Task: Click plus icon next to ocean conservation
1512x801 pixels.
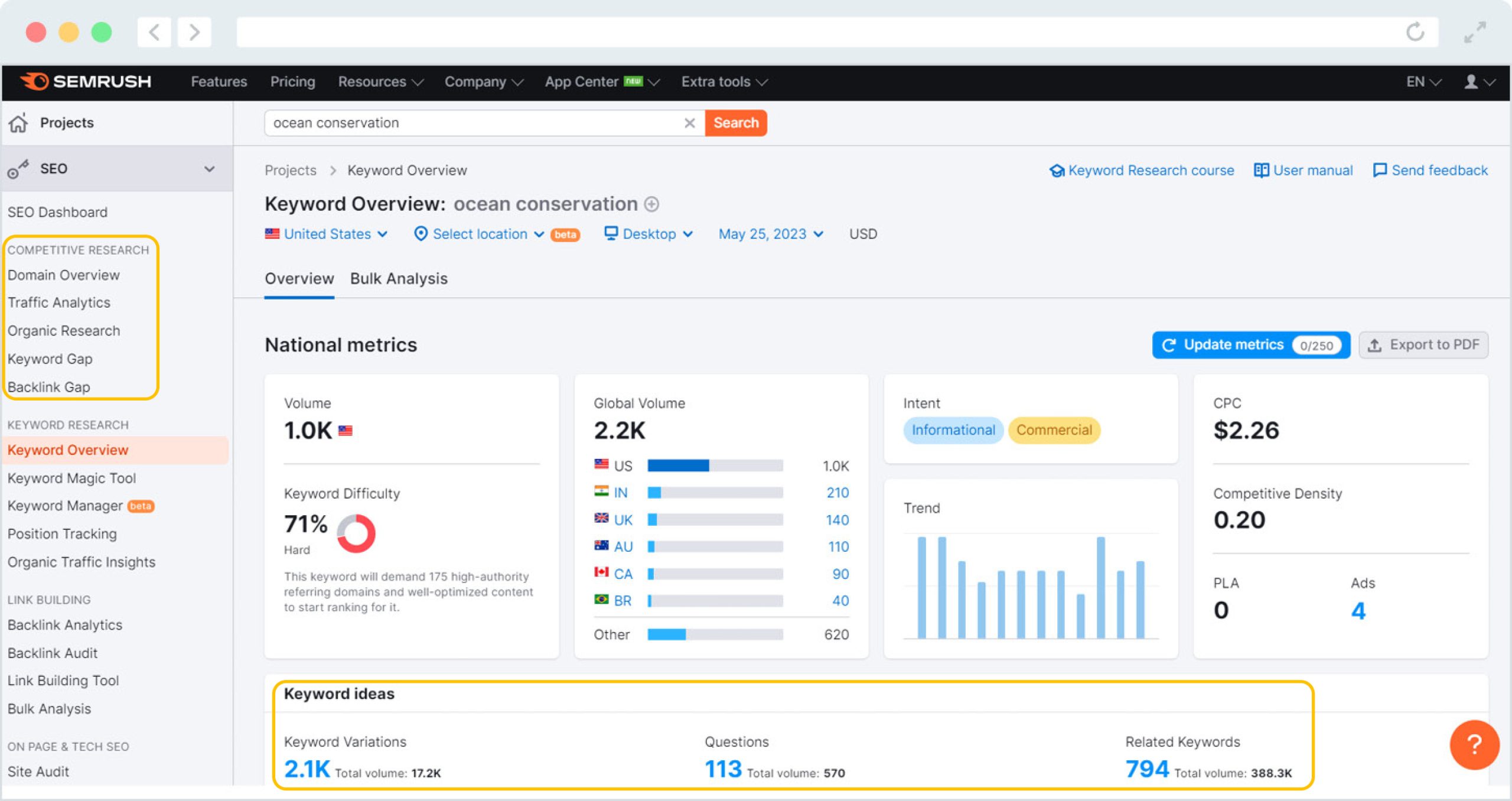Action: [651, 204]
